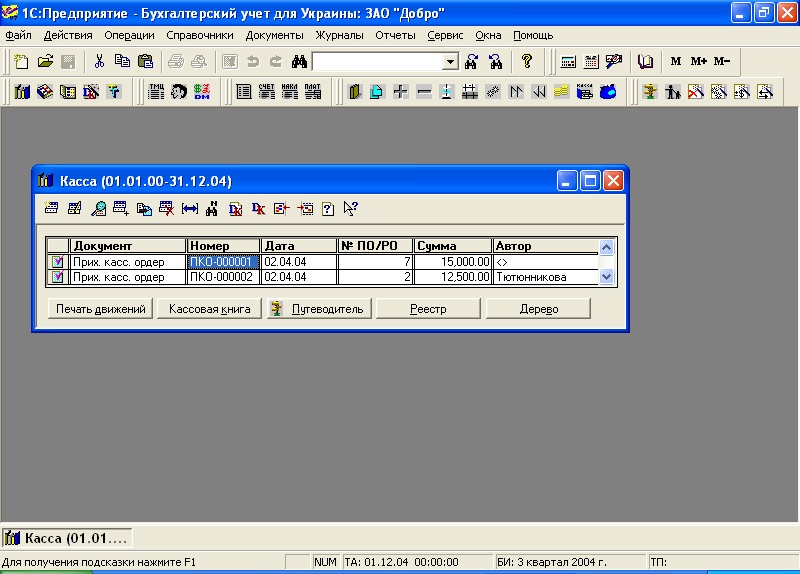Click the Касса cash register toolbar icon
The width and height of the screenshot is (800, 574).
(x=585, y=92)
